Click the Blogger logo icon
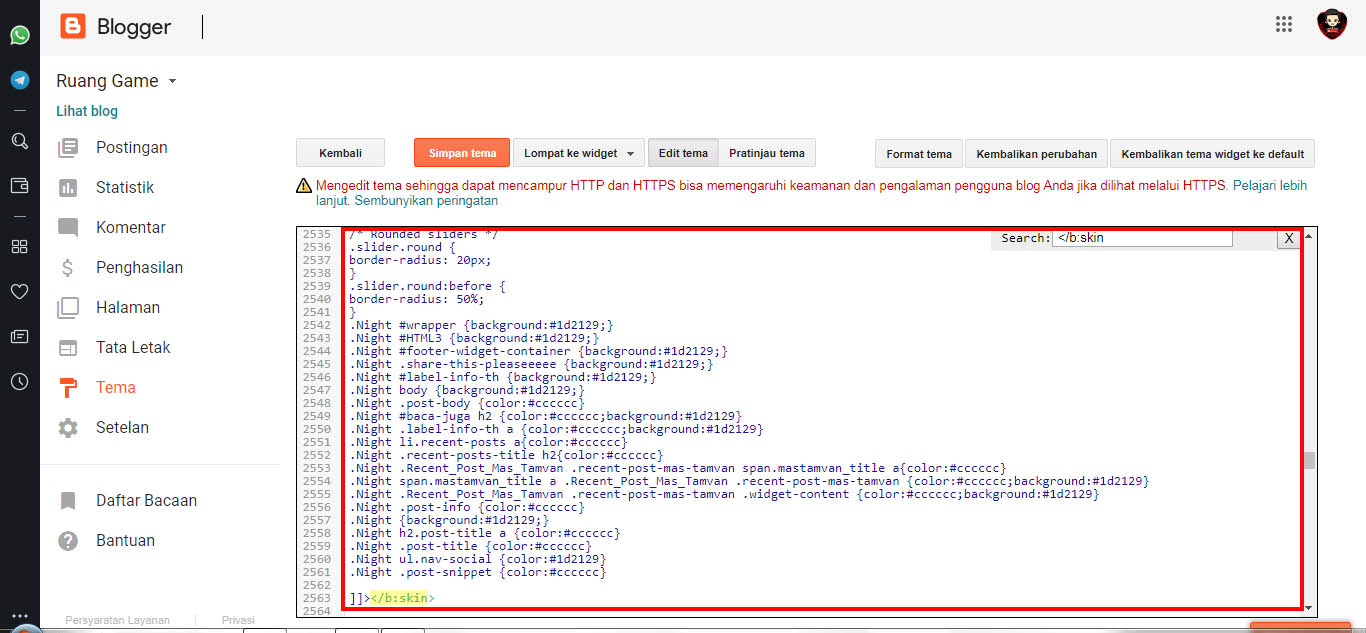1366x633 pixels. [x=73, y=26]
